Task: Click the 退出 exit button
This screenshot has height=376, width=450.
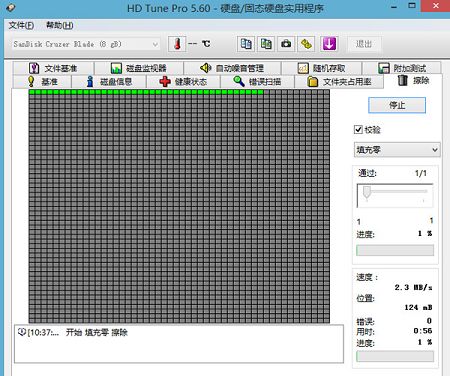Action: [364, 44]
